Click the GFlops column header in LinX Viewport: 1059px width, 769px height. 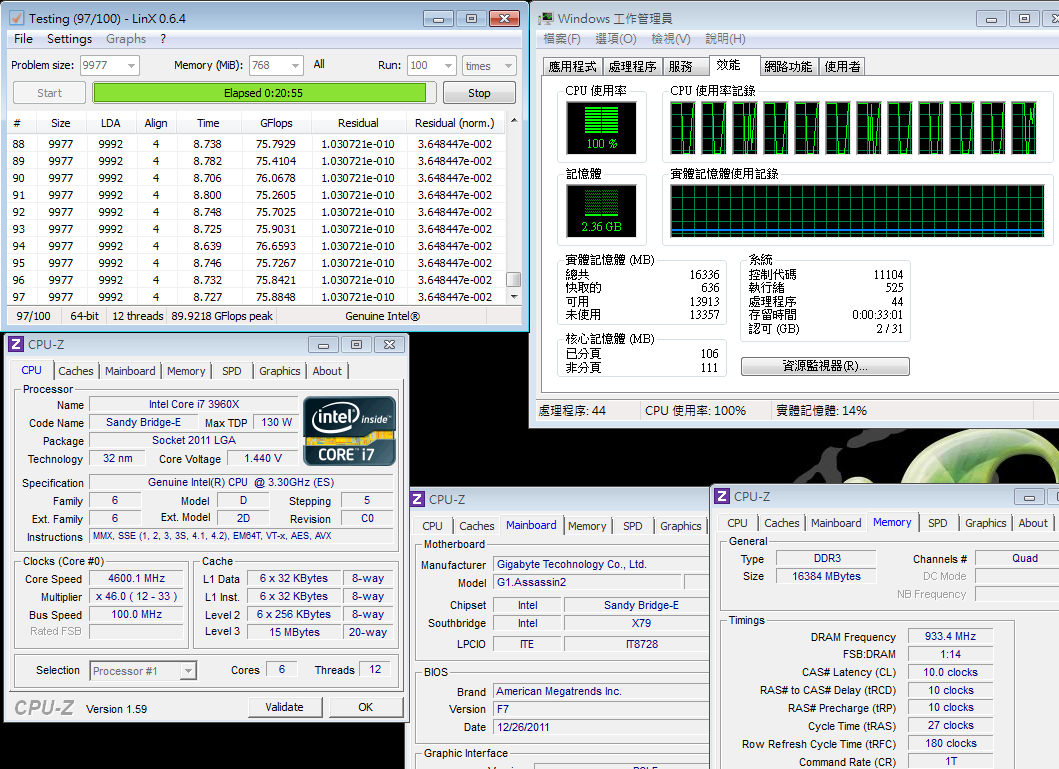pyautogui.click(x=276, y=123)
